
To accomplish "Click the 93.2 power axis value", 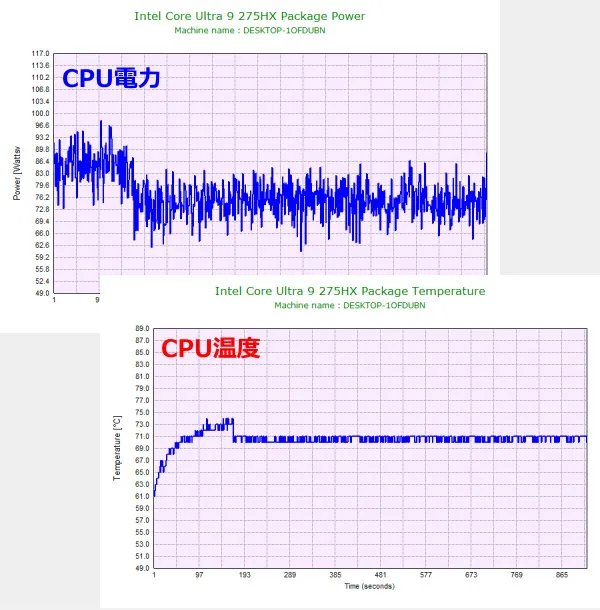I will tap(42, 138).
